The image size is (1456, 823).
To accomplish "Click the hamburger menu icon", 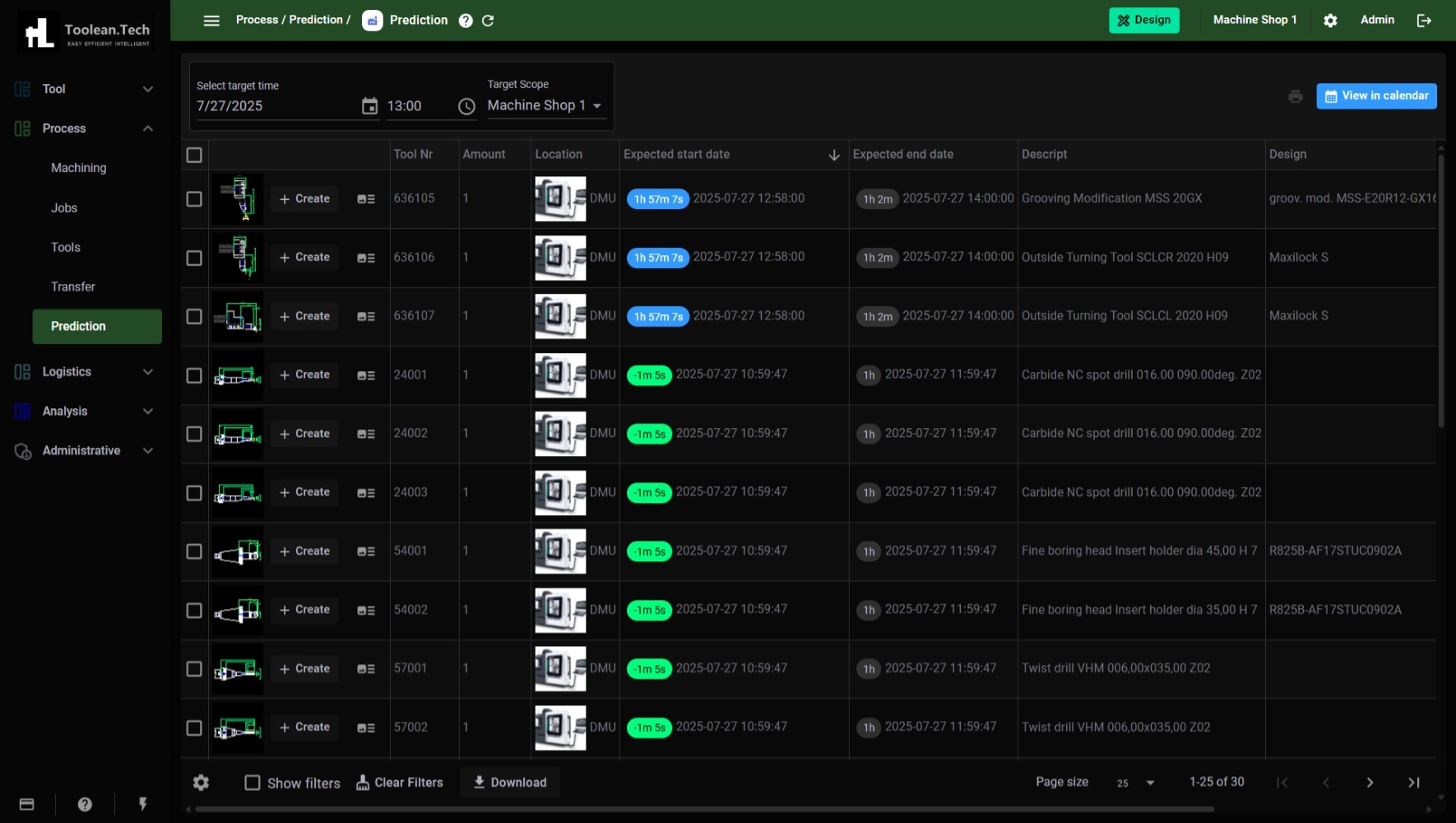I will coord(211,21).
